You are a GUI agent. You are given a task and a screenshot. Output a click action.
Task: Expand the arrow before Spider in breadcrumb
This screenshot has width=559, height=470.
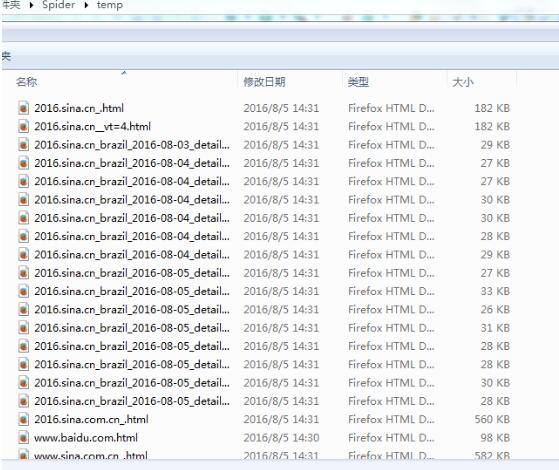click(x=31, y=5)
